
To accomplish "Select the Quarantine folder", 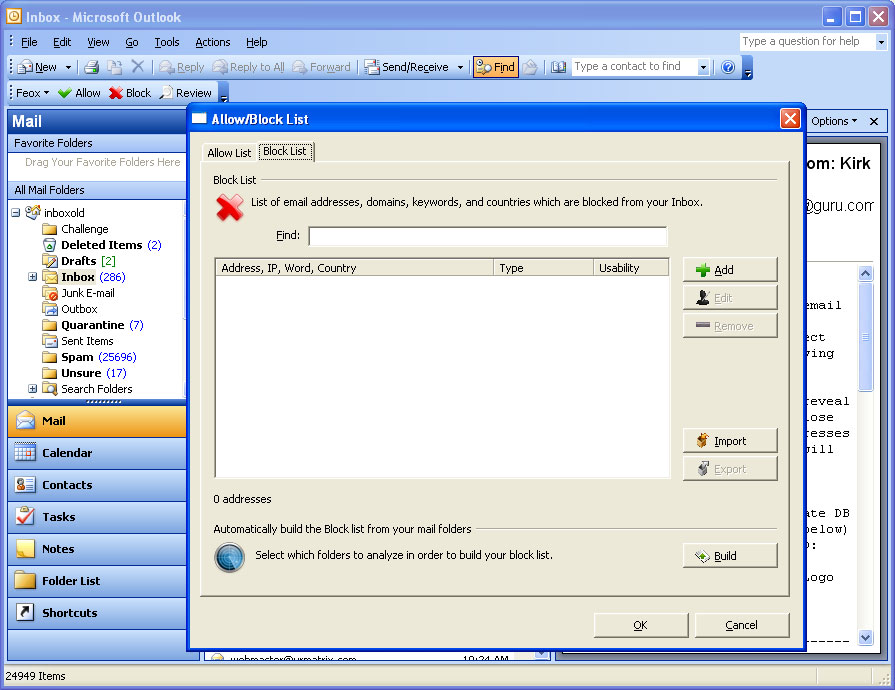I will click(x=92, y=325).
